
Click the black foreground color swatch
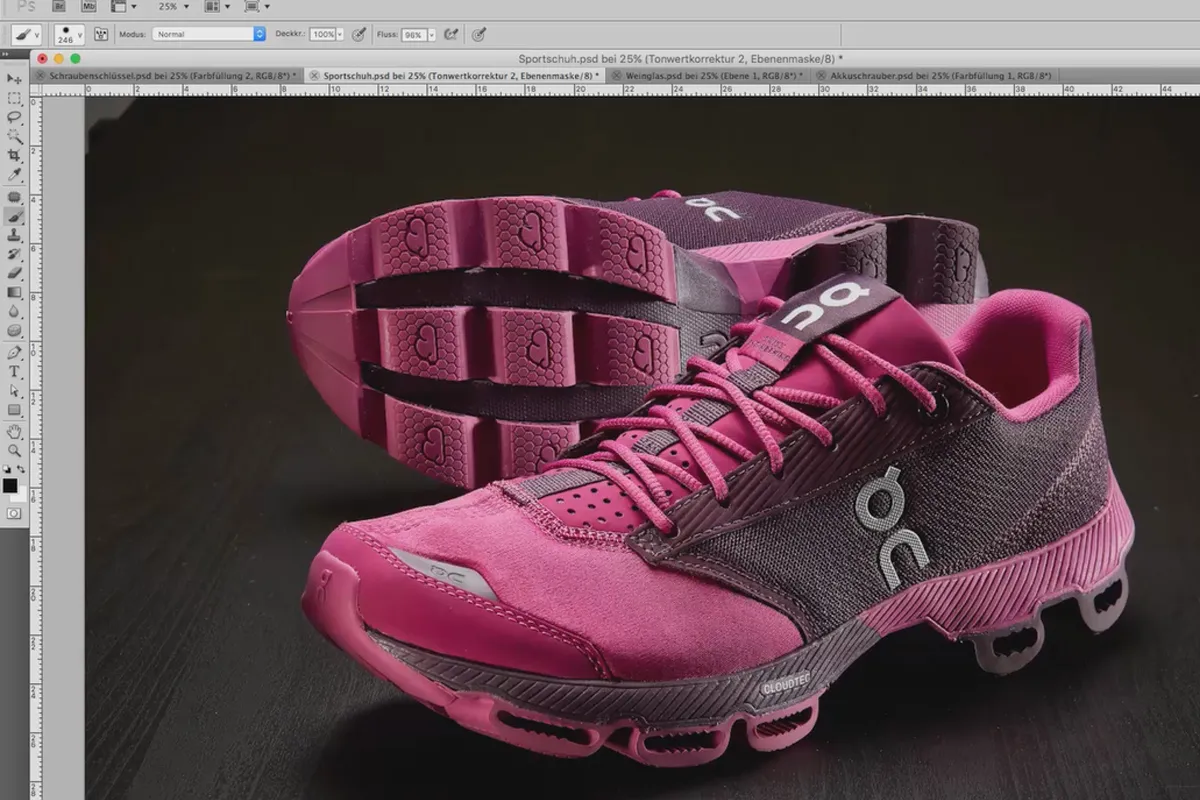point(10,486)
